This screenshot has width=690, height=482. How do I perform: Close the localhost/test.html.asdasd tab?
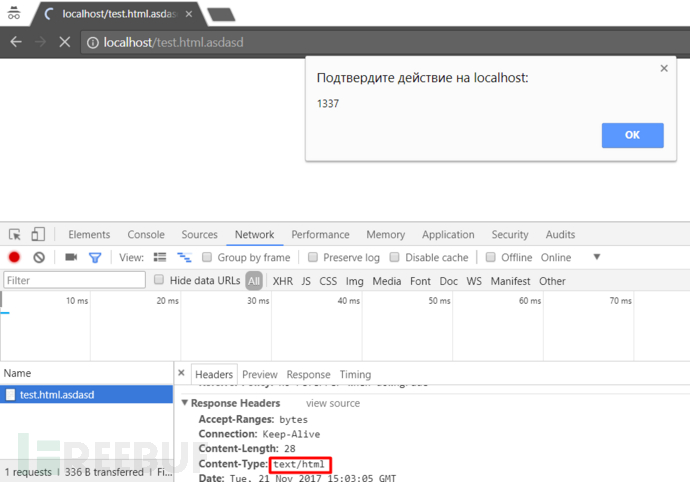pyautogui.click(x=189, y=14)
